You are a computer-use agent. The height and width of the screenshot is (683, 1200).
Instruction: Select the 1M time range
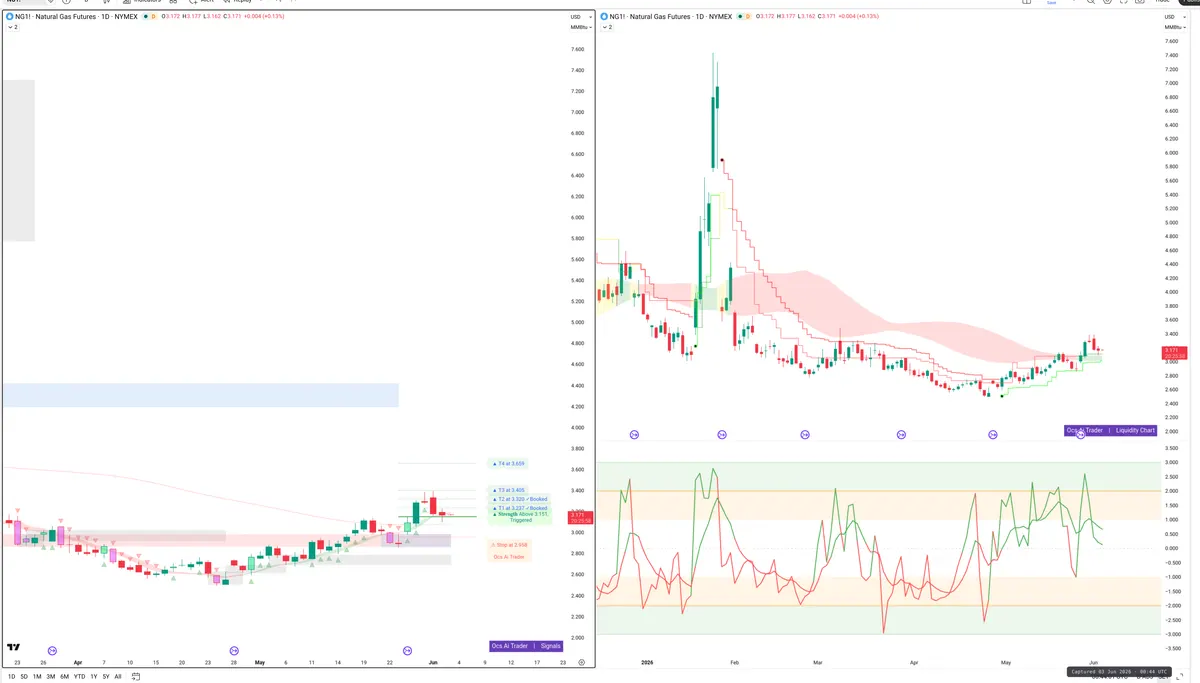pyautogui.click(x=37, y=676)
